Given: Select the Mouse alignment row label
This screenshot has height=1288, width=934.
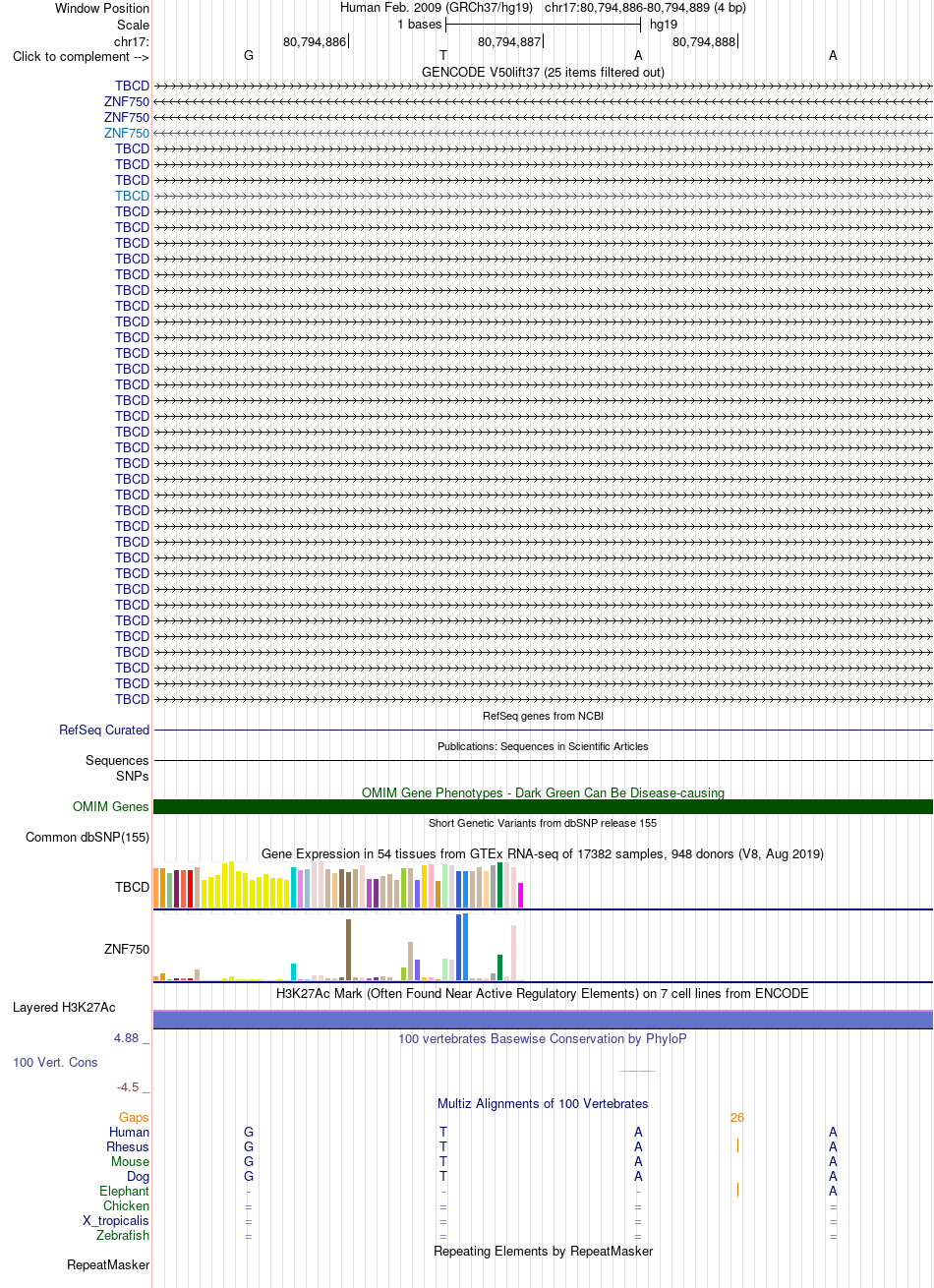Looking at the screenshot, I should click(131, 1162).
